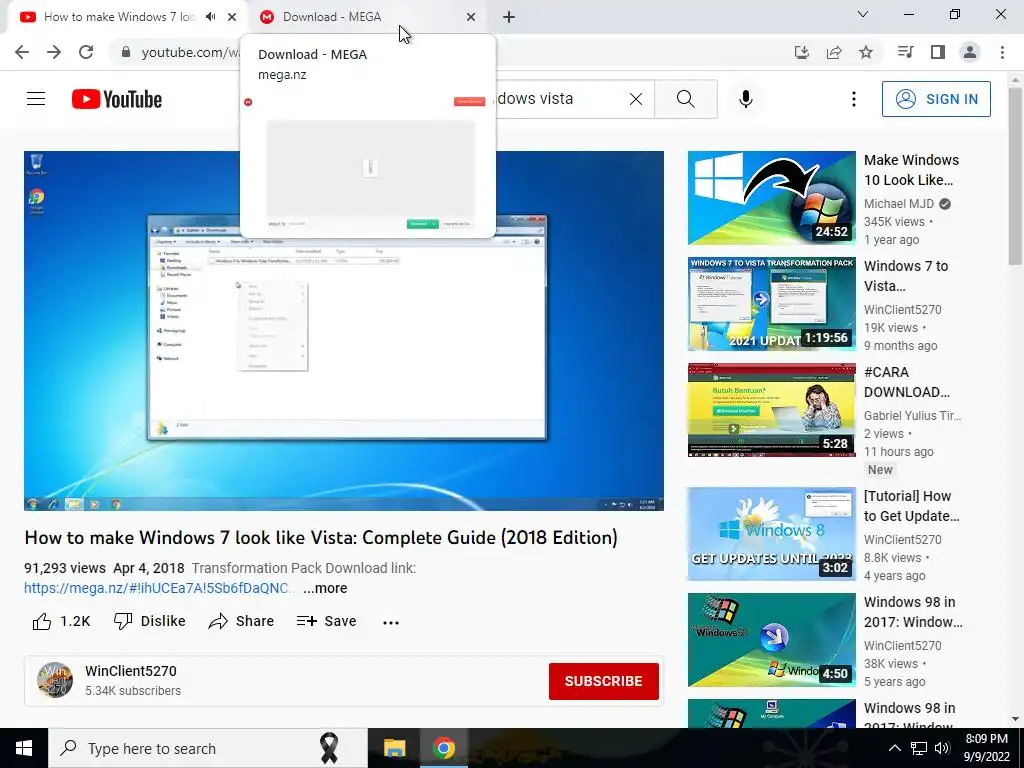Open the Windows 98 in 2017 4:50 thumbnail
Viewport: 1024px width, 768px height.
point(771,639)
